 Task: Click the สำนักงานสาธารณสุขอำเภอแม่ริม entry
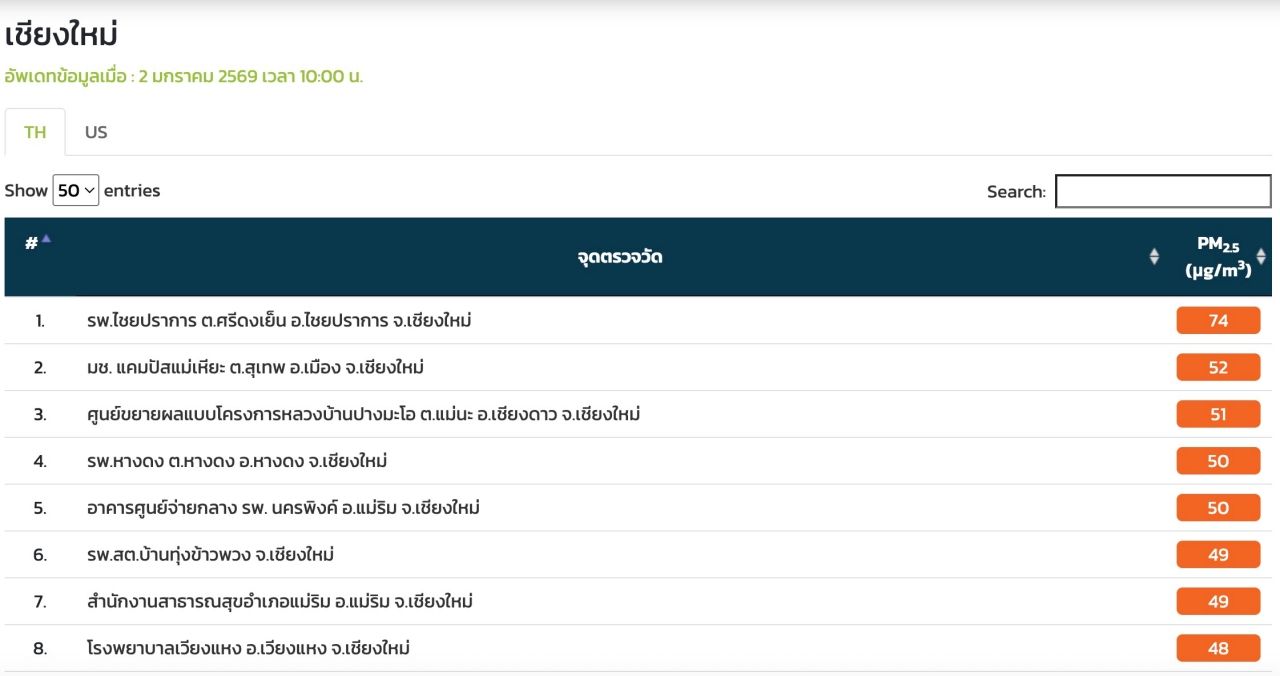pos(280,601)
